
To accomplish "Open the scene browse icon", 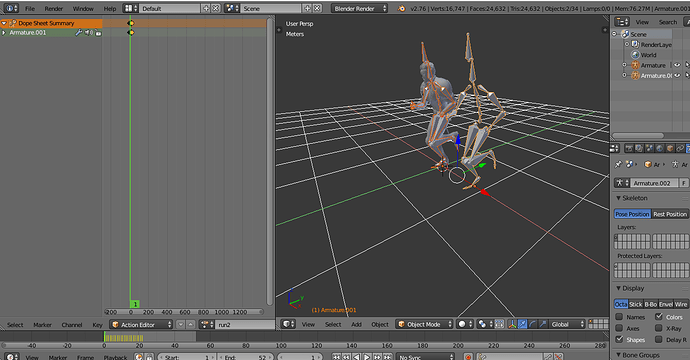I will point(231,8).
